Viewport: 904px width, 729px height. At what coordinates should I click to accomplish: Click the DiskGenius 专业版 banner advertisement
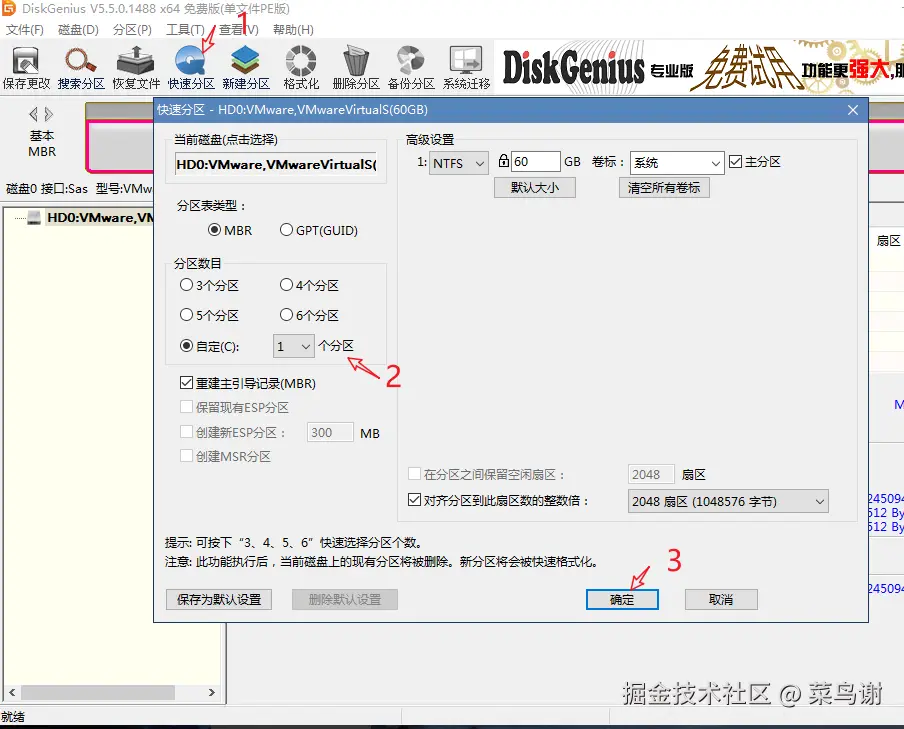point(699,67)
